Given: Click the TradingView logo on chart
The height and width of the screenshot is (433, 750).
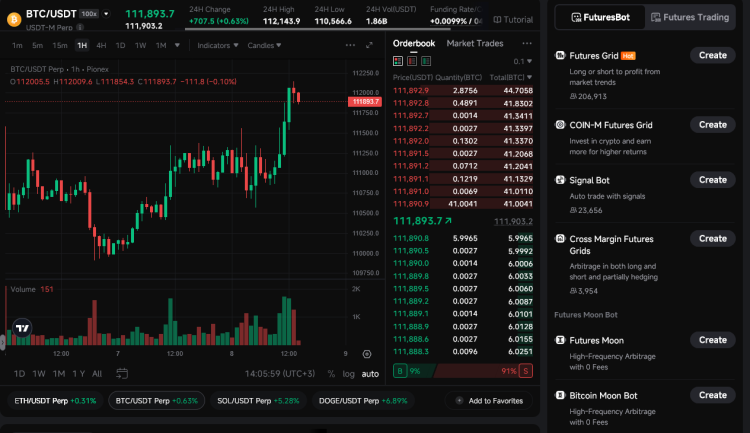Looking at the screenshot, I should pos(22,328).
